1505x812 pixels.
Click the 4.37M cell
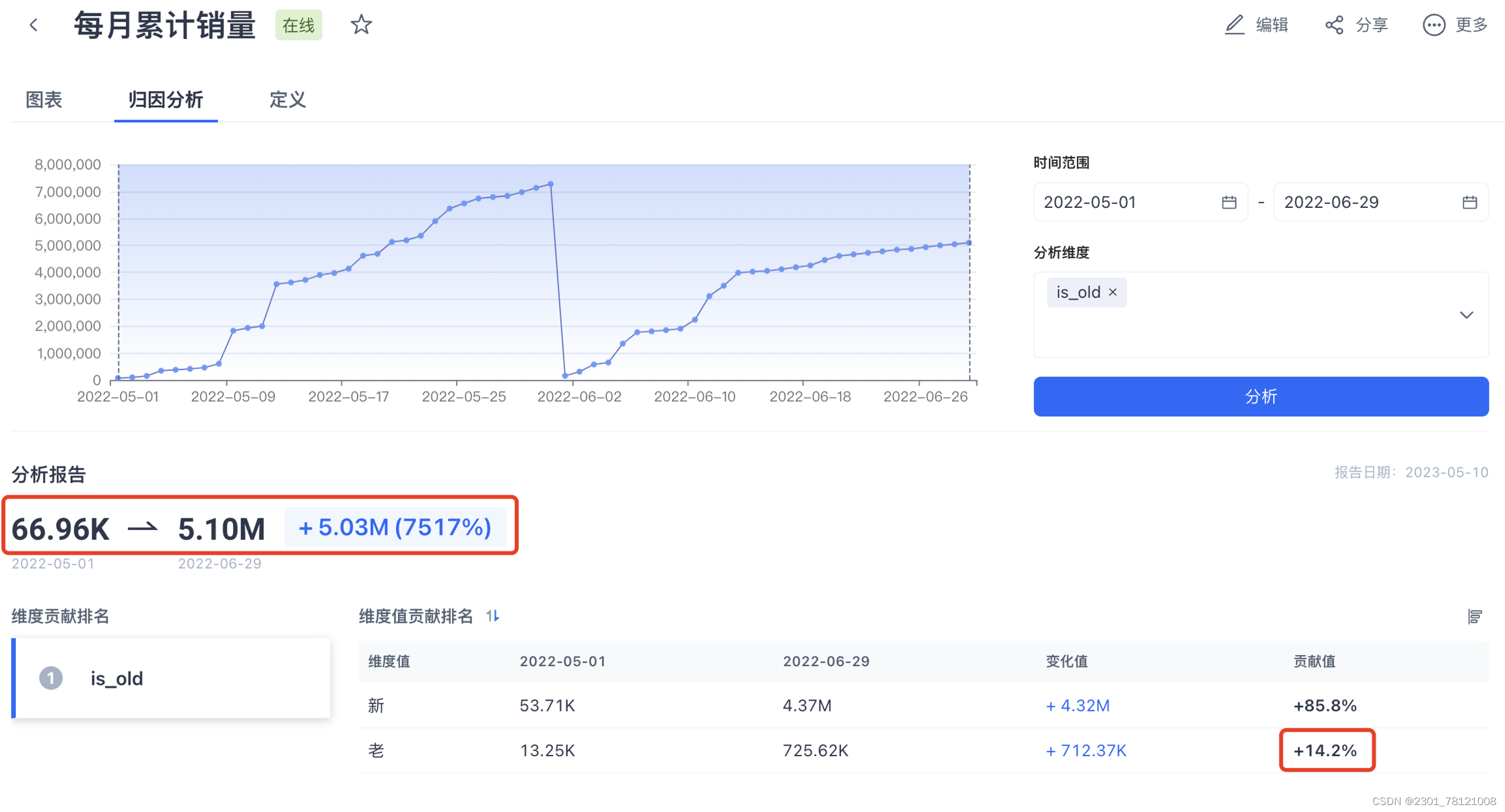pos(807,705)
